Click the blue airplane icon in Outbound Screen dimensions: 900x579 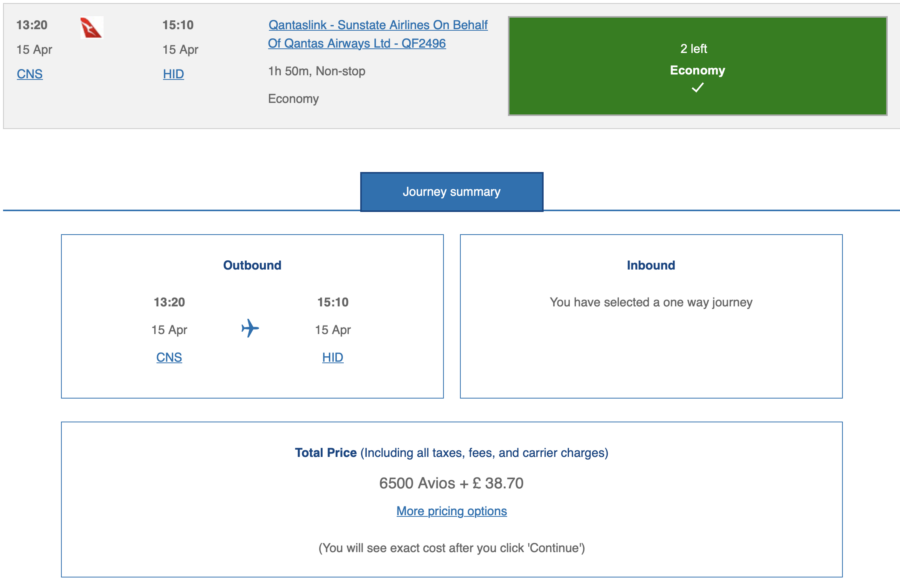click(250, 329)
